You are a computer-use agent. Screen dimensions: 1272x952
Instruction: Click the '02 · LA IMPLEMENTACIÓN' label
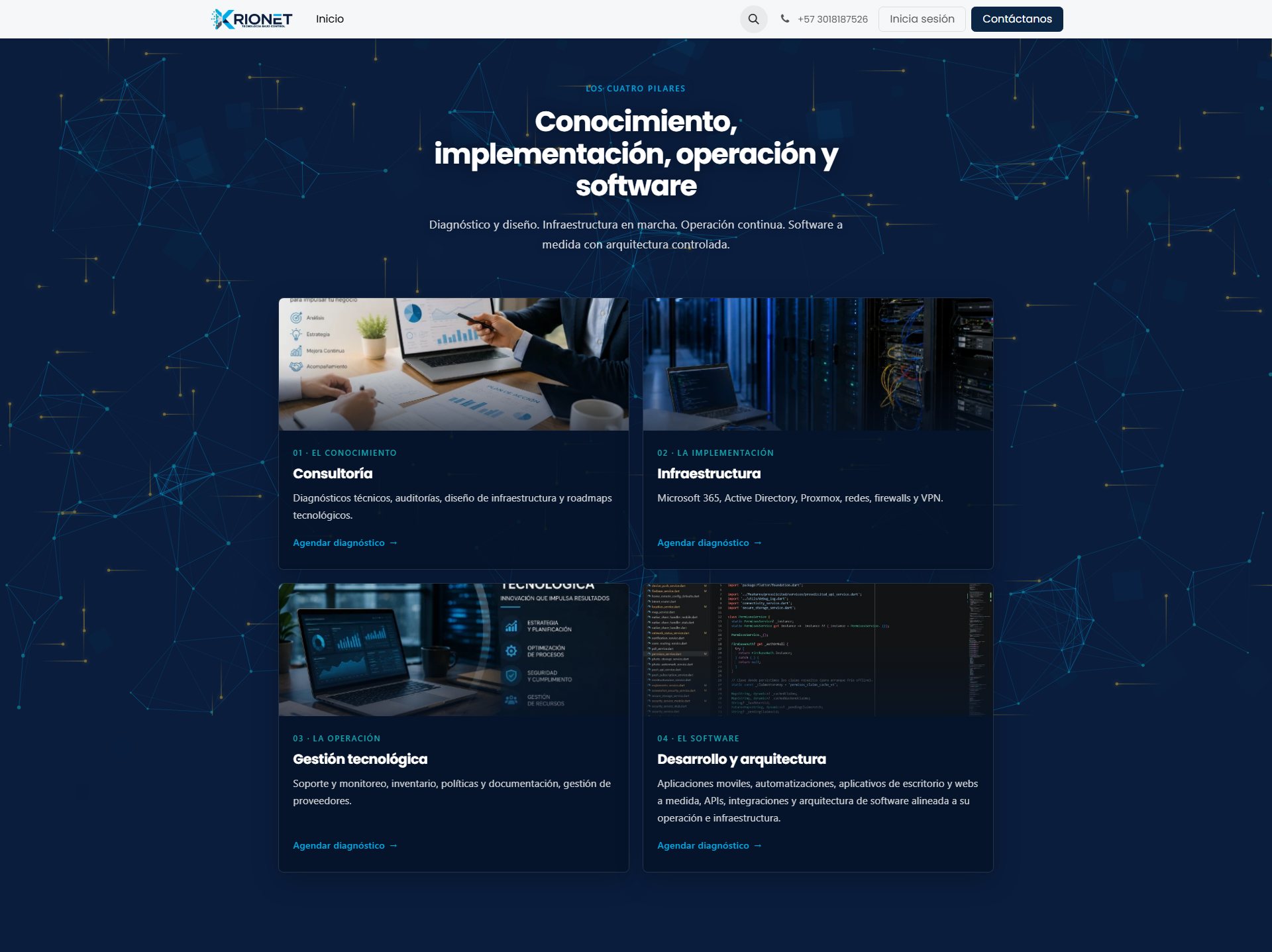(x=715, y=453)
